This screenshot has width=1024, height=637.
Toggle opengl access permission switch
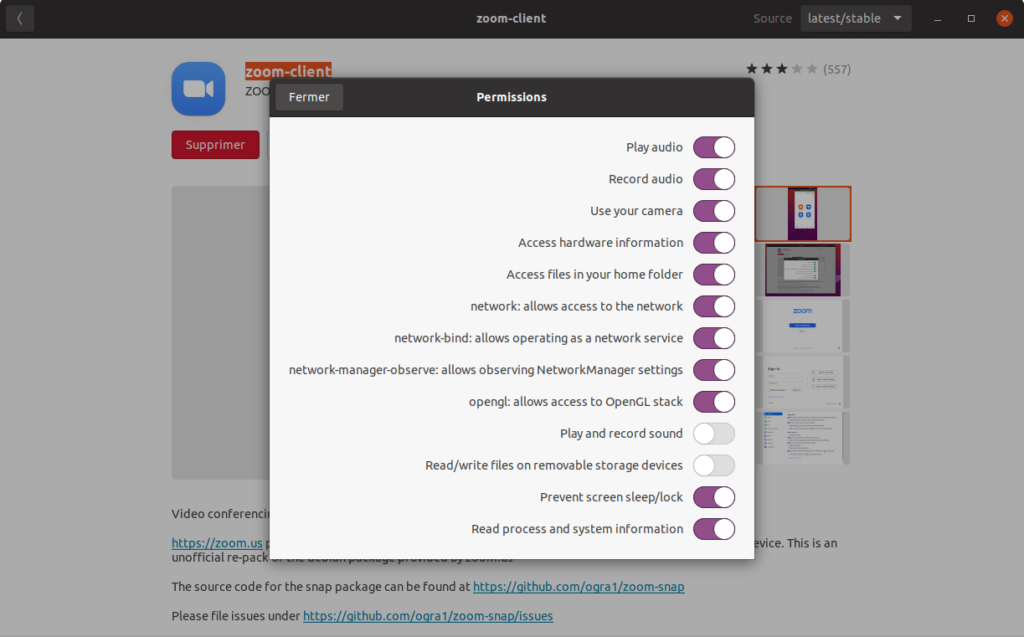coord(714,402)
